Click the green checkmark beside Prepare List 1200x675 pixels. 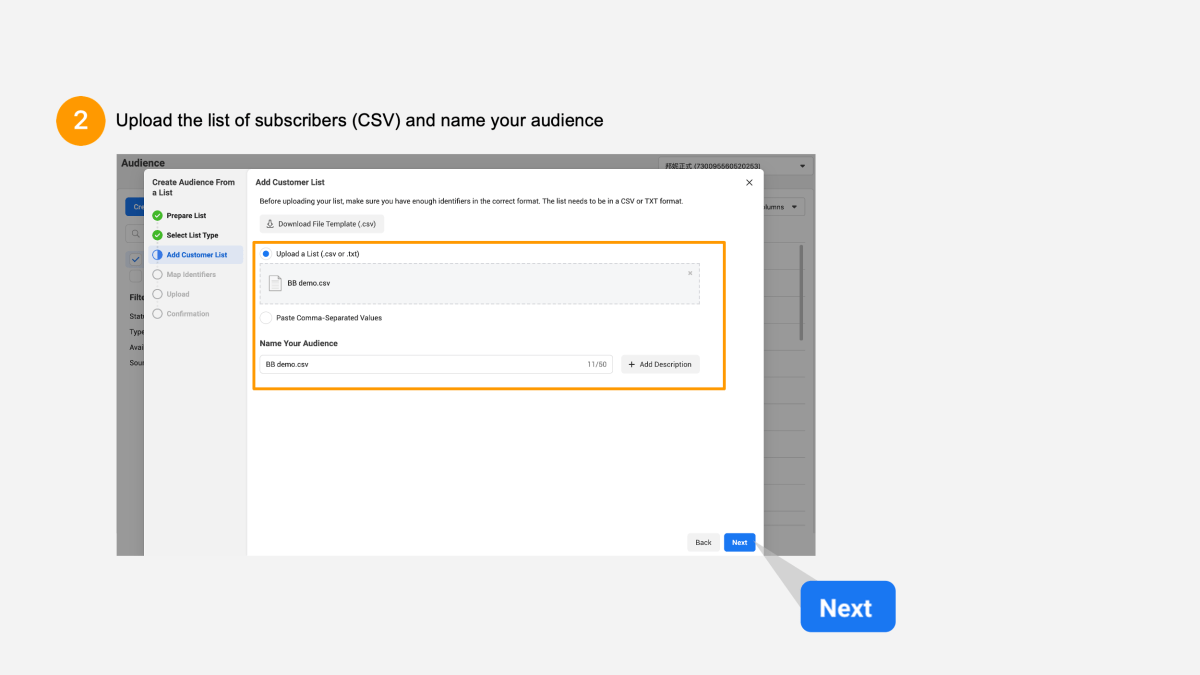click(x=157, y=214)
